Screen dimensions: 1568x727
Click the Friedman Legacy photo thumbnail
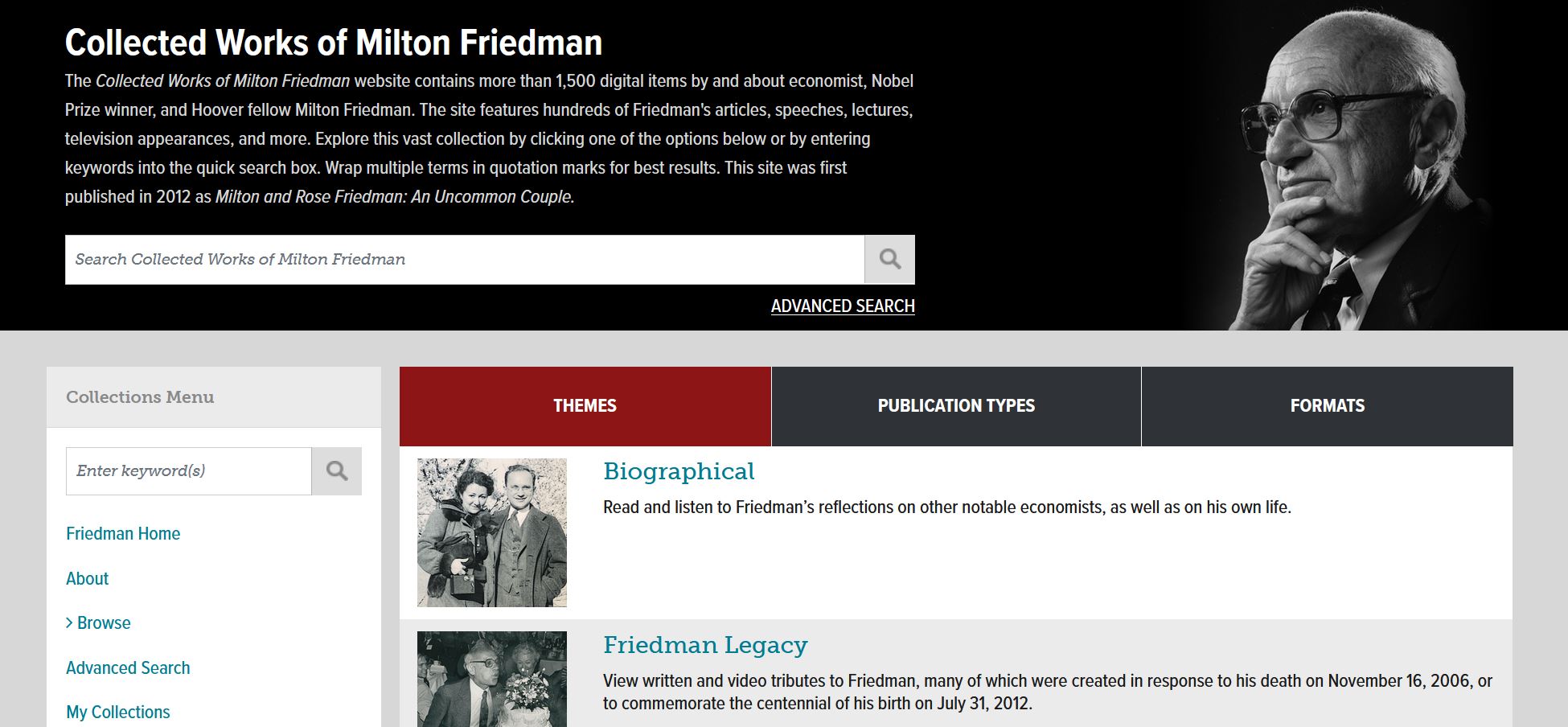tap(492, 680)
